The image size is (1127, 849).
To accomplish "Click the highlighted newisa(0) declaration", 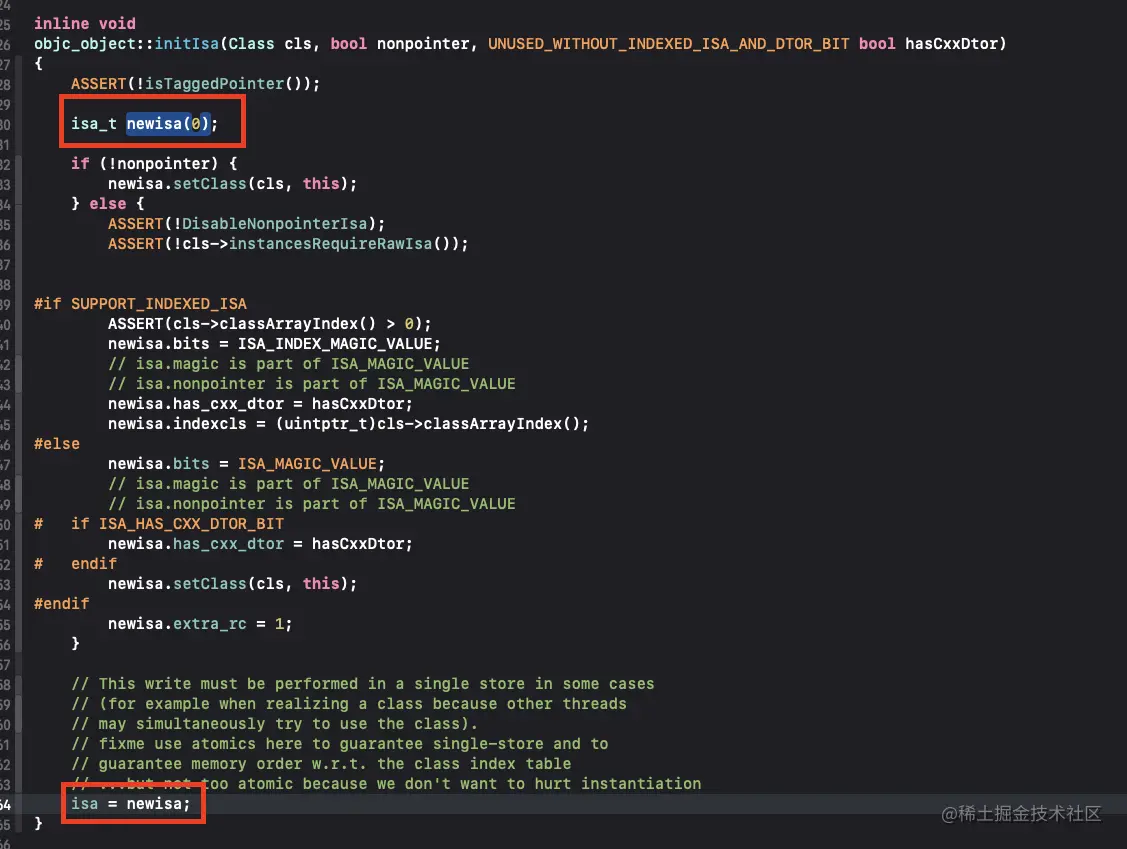I will pyautogui.click(x=168, y=124).
